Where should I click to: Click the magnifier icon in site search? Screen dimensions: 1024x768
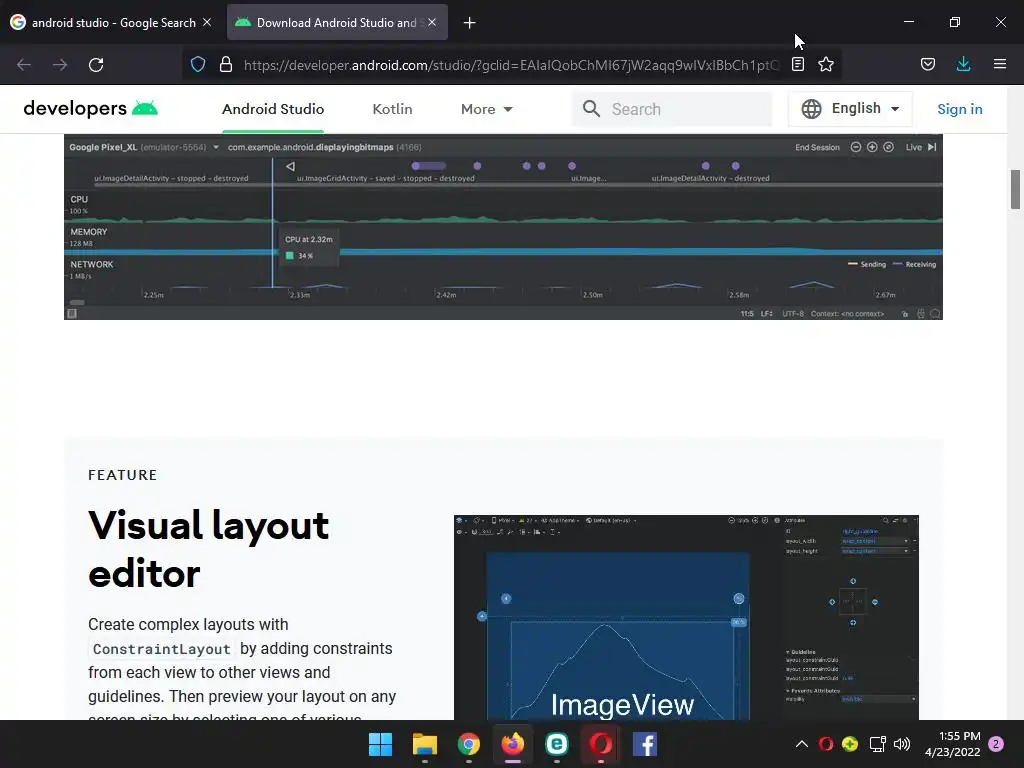pyautogui.click(x=591, y=108)
